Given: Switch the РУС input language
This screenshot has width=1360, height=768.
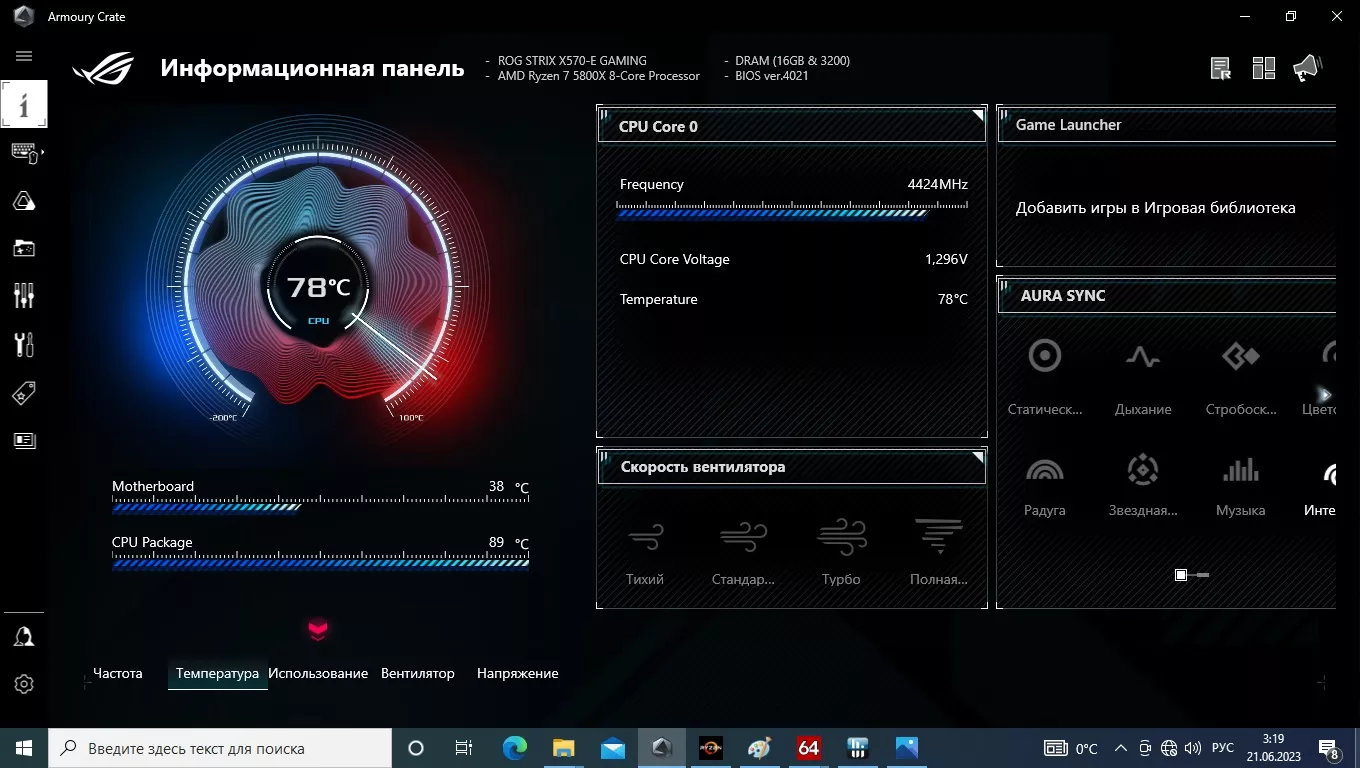Looking at the screenshot, I should tap(1222, 749).
